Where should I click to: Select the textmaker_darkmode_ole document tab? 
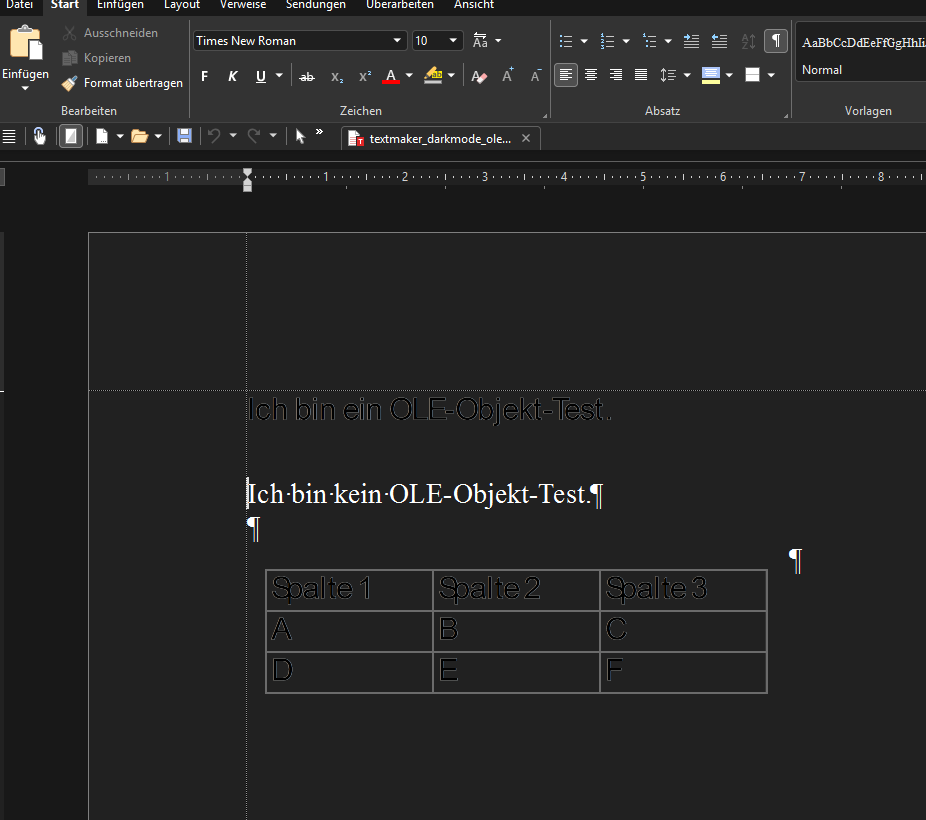[440, 139]
